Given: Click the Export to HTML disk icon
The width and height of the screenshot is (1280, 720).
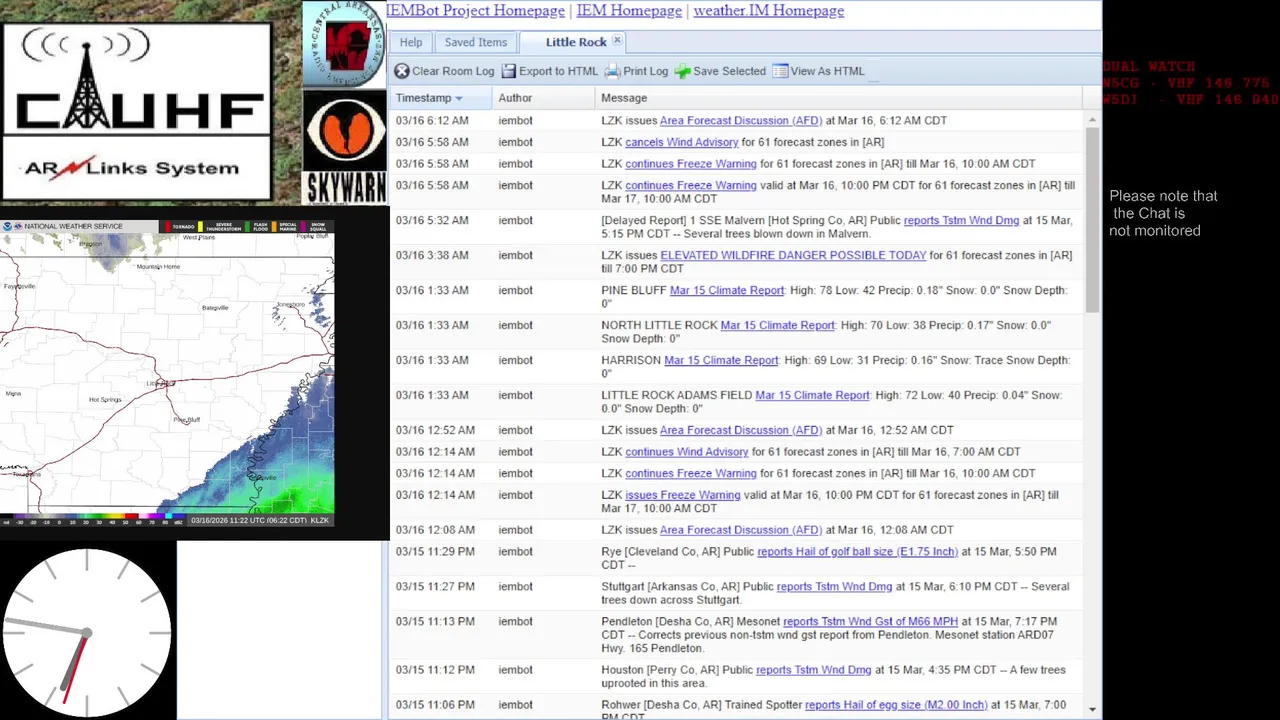Looking at the screenshot, I should [x=509, y=71].
